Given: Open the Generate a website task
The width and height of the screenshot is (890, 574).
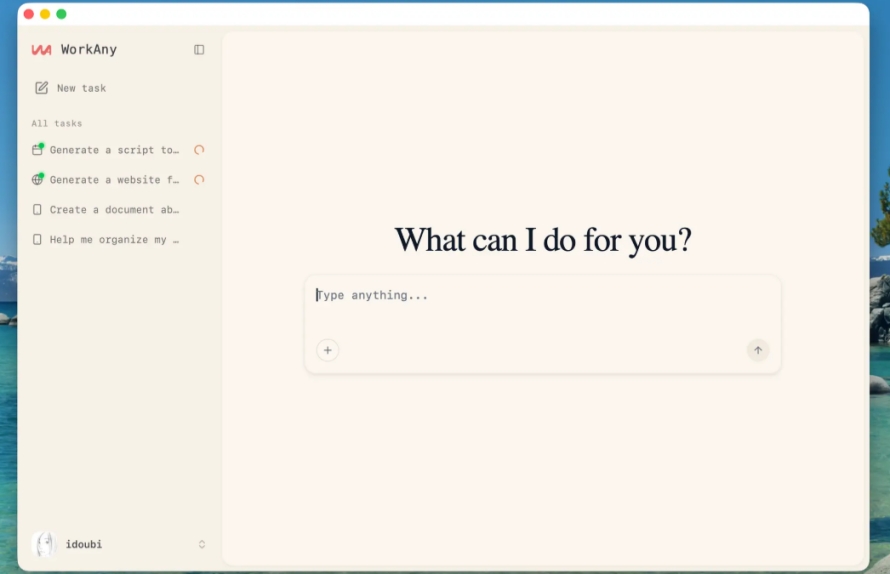Looking at the screenshot, I should (x=114, y=179).
